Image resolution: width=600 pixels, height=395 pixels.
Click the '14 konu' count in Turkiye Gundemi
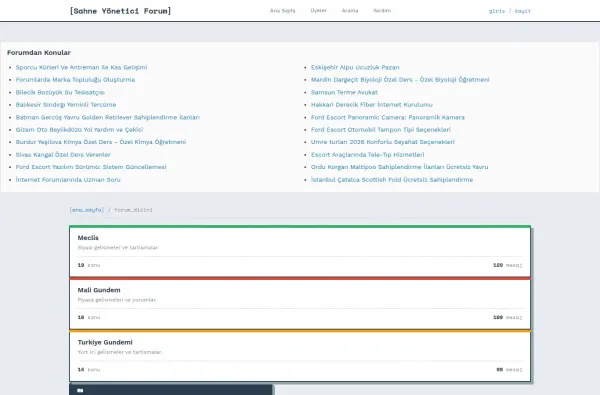(89, 370)
